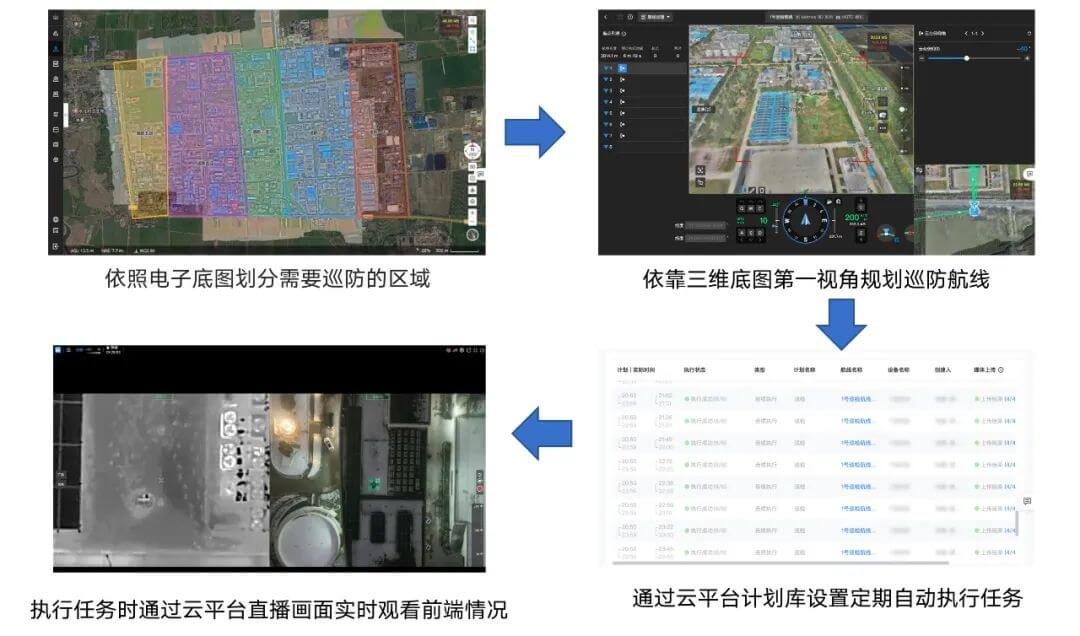
Task: Click the chat feedback icon beside plan table
Action: pos(1026,501)
